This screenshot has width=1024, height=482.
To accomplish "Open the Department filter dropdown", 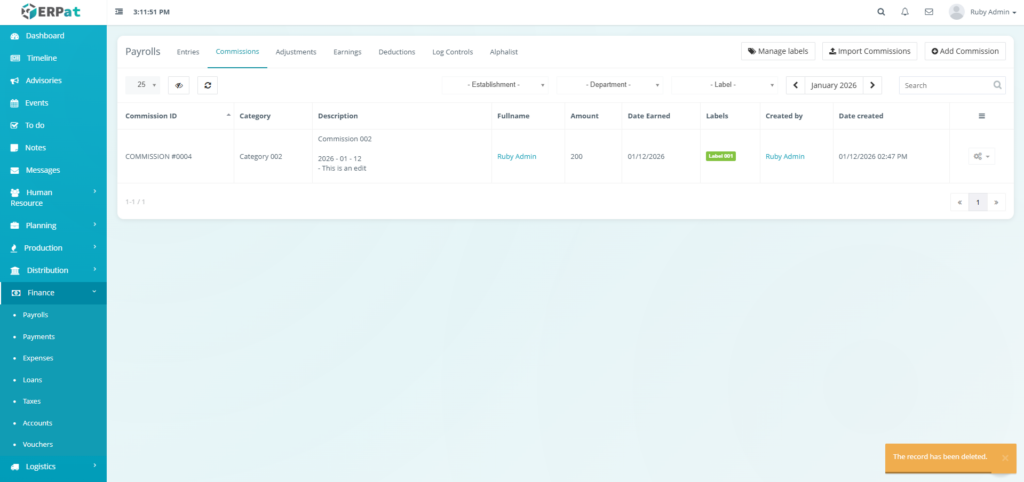I will [x=612, y=86].
